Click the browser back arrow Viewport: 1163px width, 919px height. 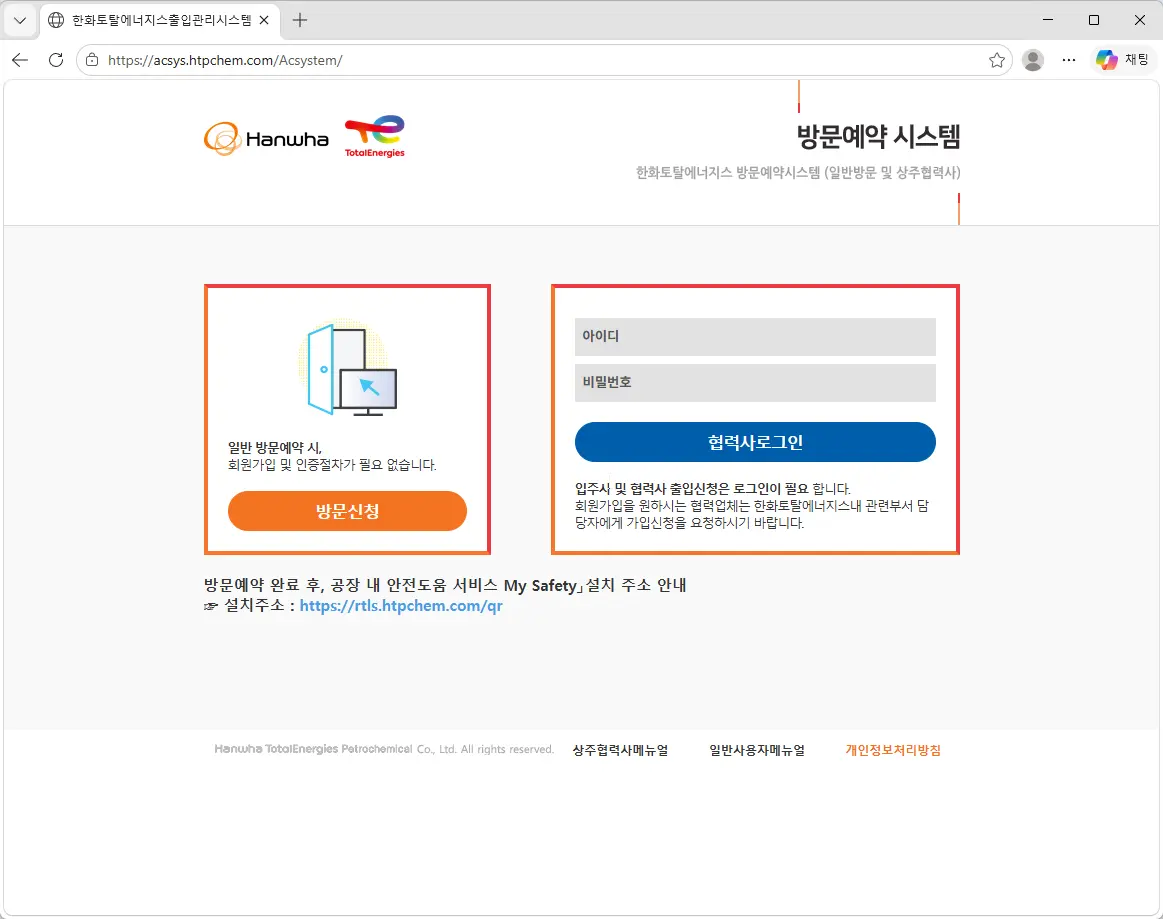pos(20,60)
